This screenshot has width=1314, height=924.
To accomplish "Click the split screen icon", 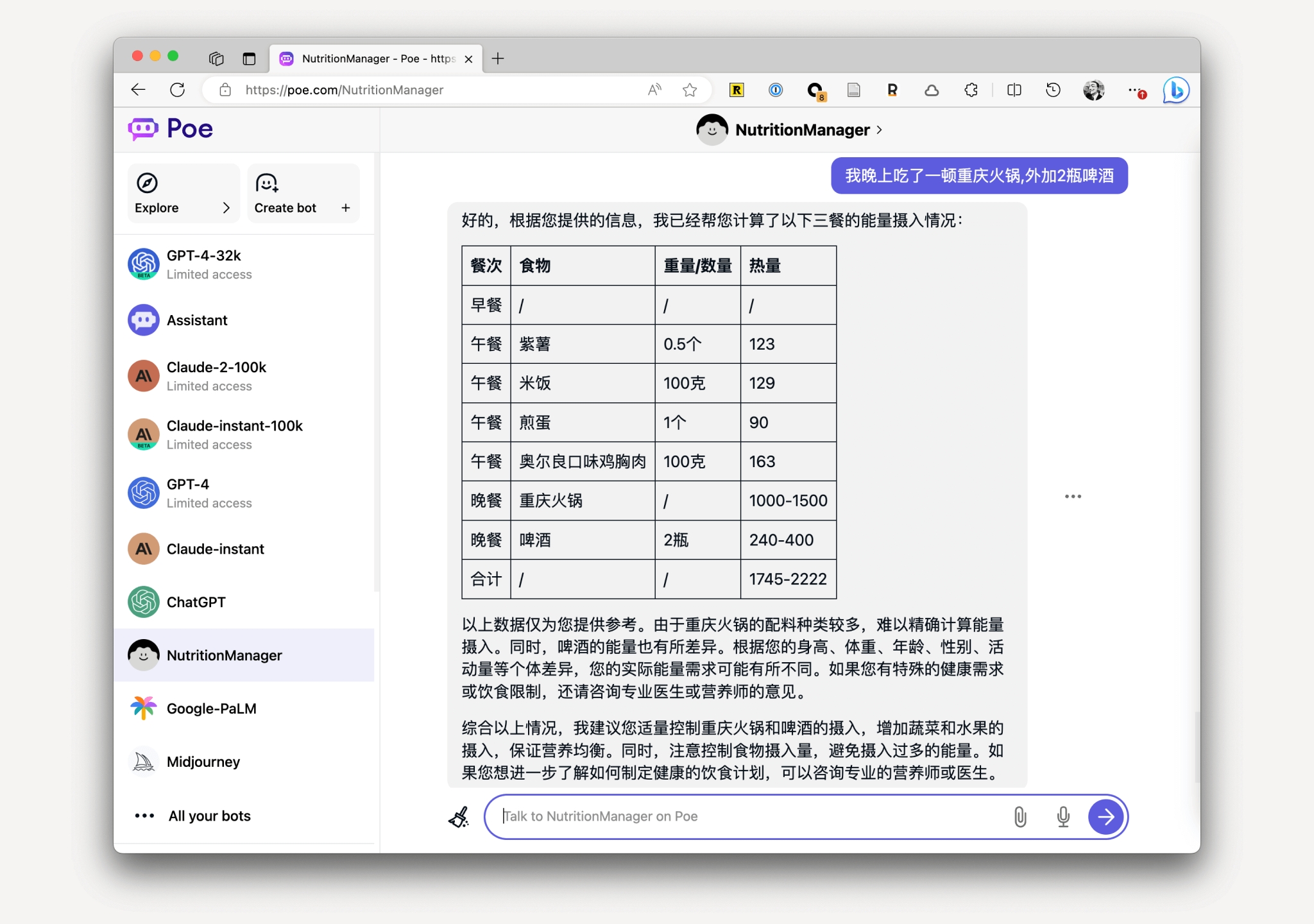I will click(1014, 90).
